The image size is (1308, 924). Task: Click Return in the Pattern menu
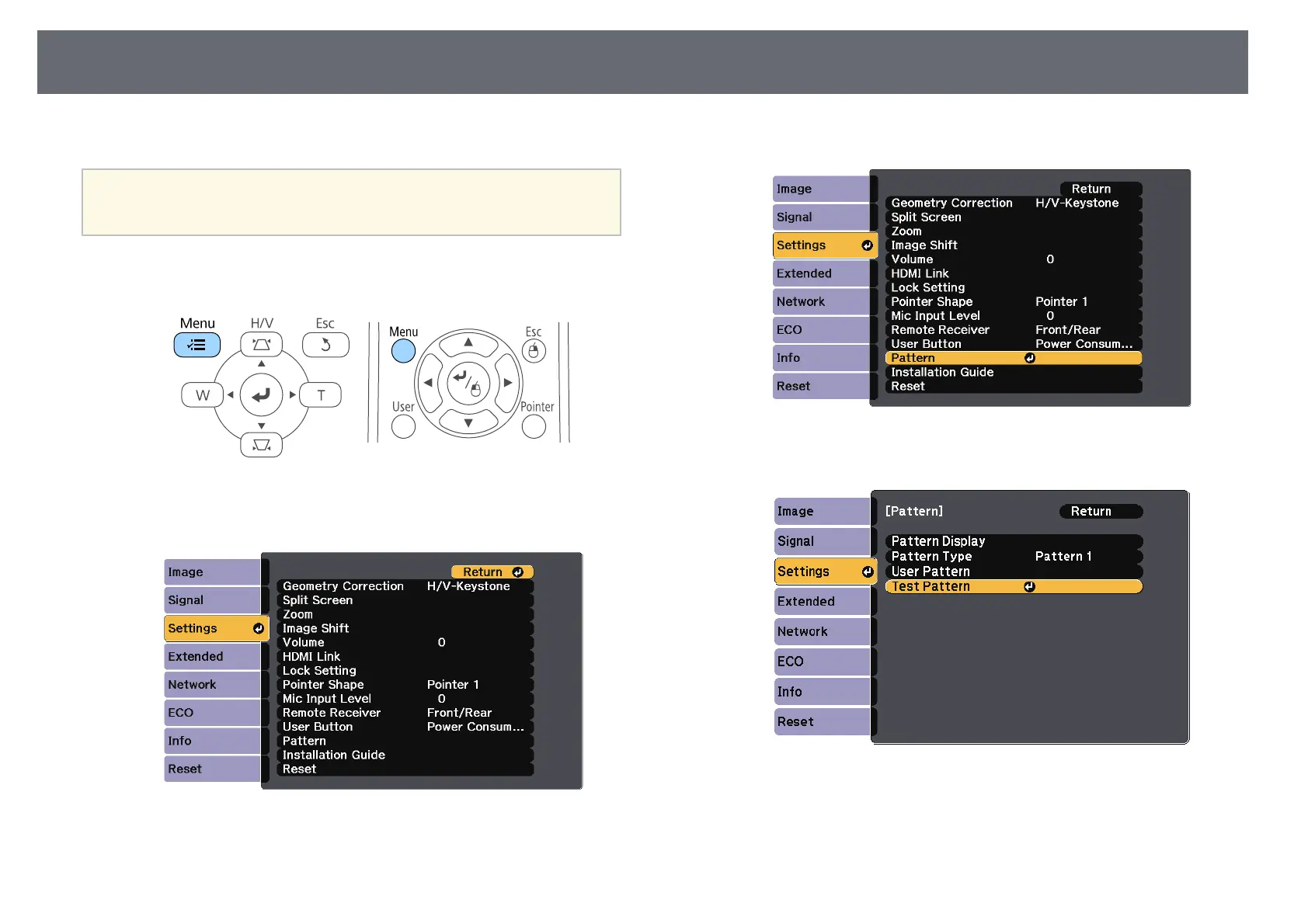1101,512
